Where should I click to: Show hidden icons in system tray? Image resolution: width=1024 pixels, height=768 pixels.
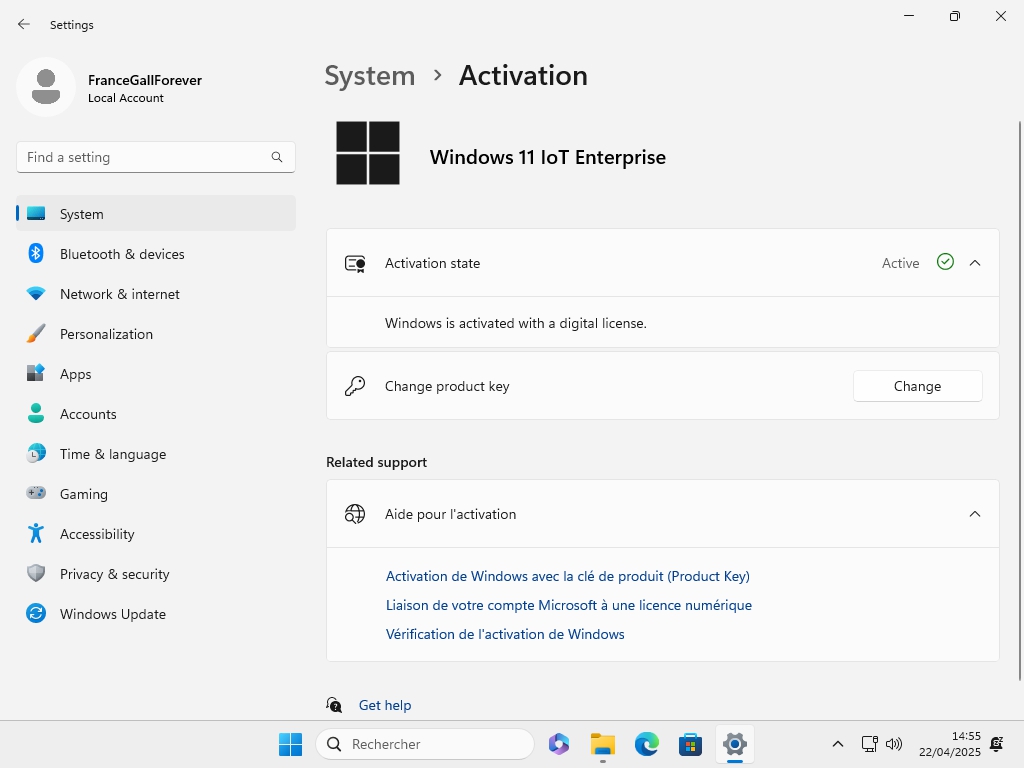click(x=838, y=744)
